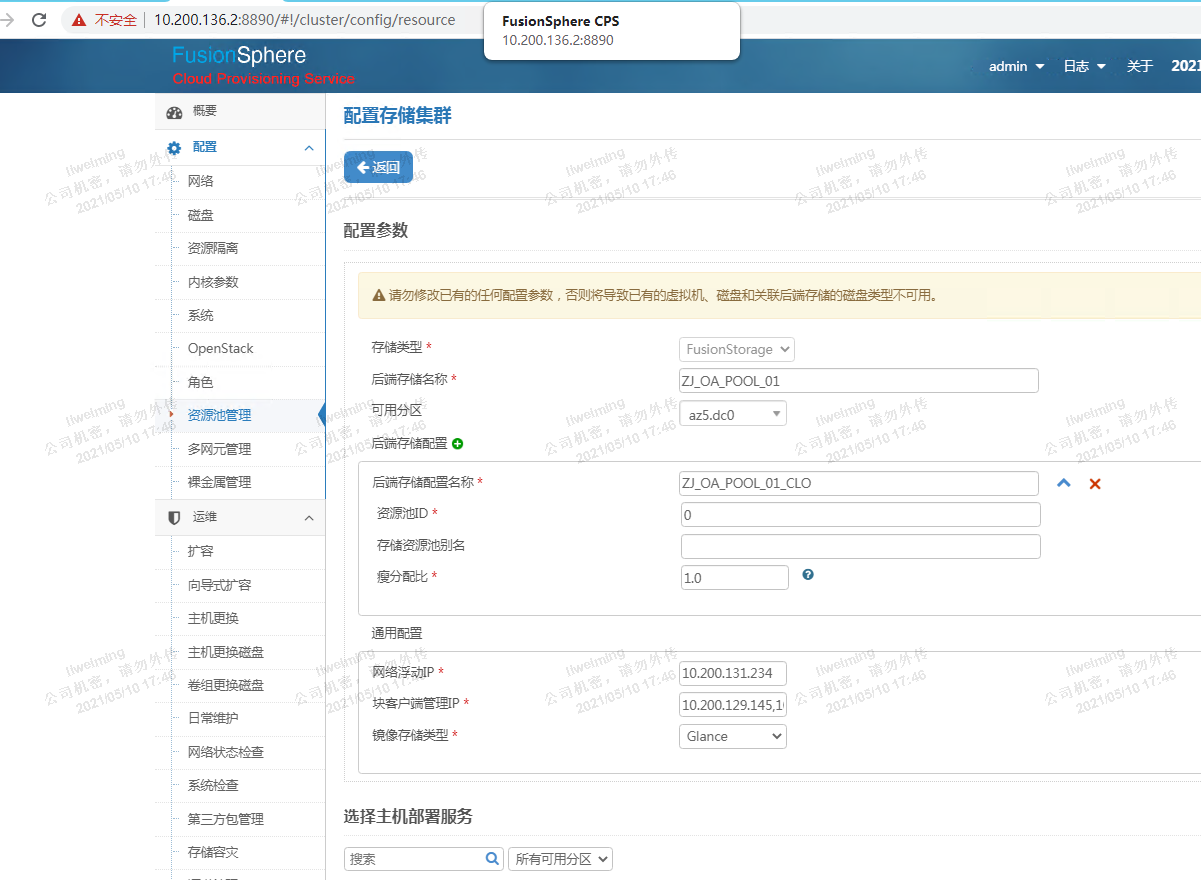Image resolution: width=1201 pixels, height=880 pixels.
Task: Open the 镜像存储类型 Glance dropdown
Action: click(x=733, y=736)
